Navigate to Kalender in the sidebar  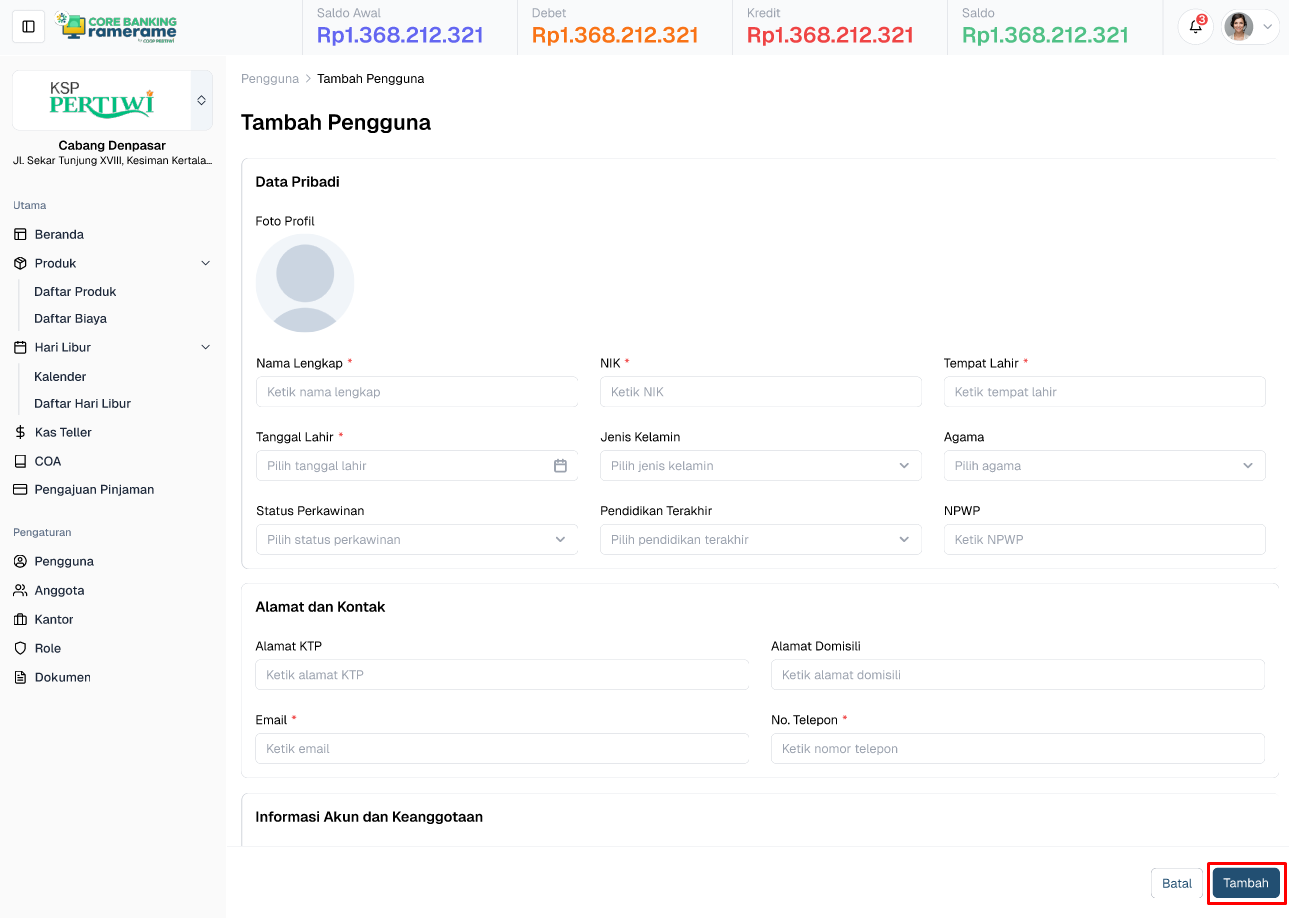(59, 376)
